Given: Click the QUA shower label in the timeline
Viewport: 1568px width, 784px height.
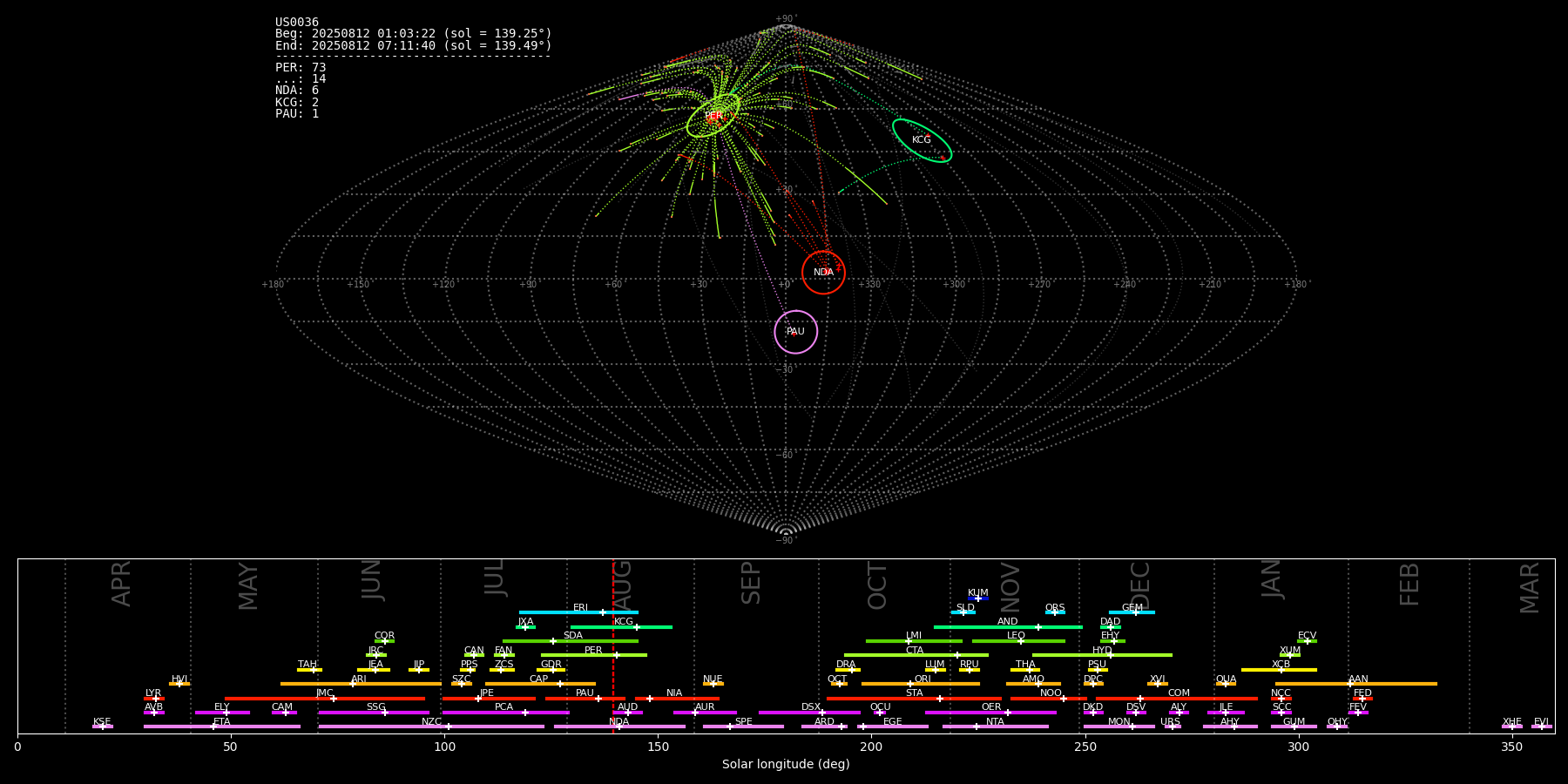Looking at the screenshot, I should [x=1226, y=679].
